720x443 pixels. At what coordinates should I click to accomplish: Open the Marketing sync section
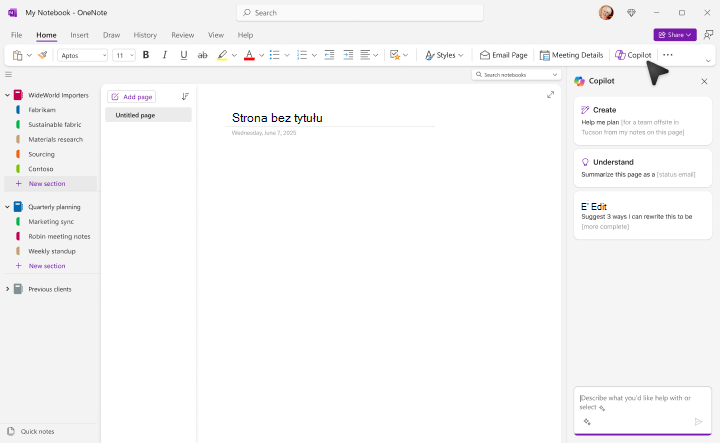pyautogui.click(x=51, y=222)
